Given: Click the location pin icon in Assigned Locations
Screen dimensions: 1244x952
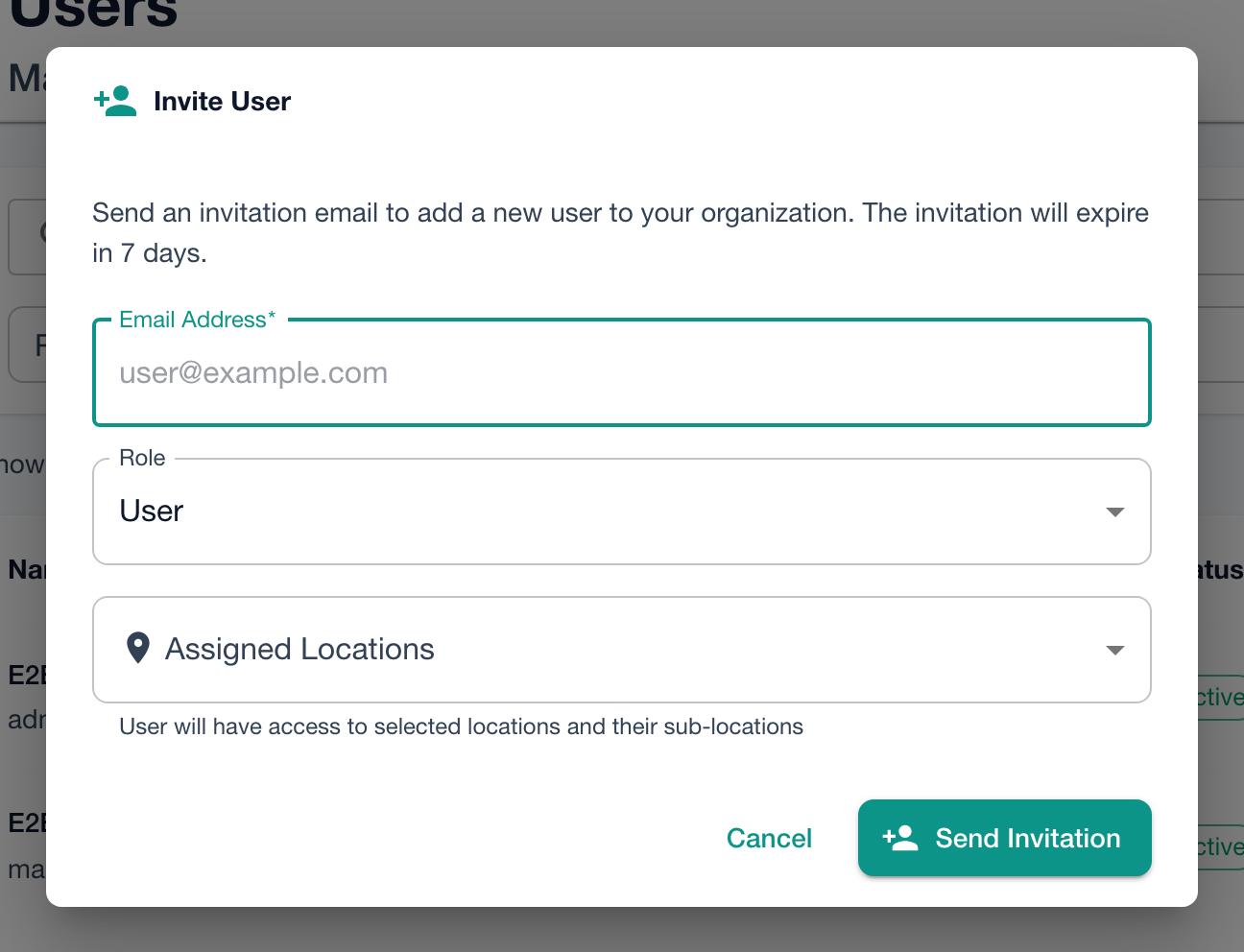Looking at the screenshot, I should pos(138,648).
